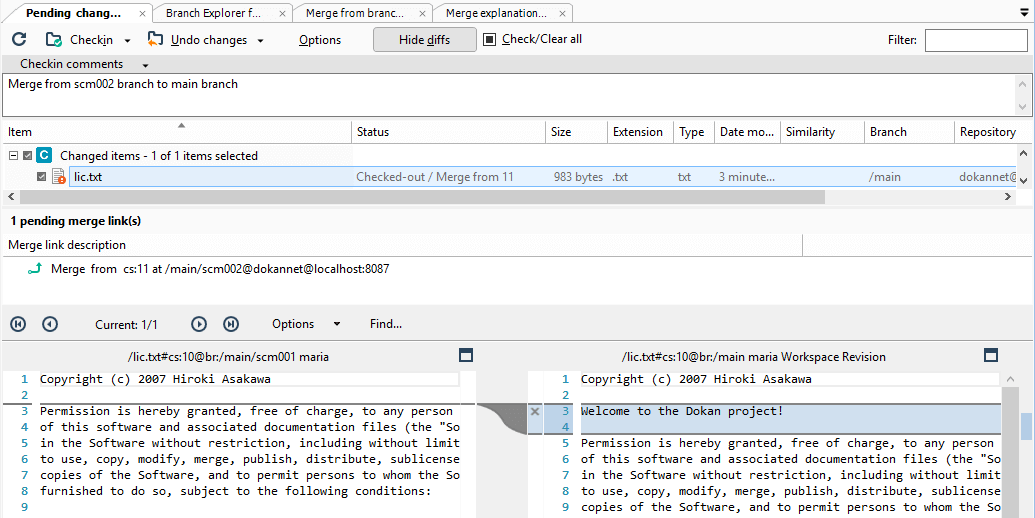
Task: Maximize the left scm001 diff pane
Action: [x=466, y=356]
